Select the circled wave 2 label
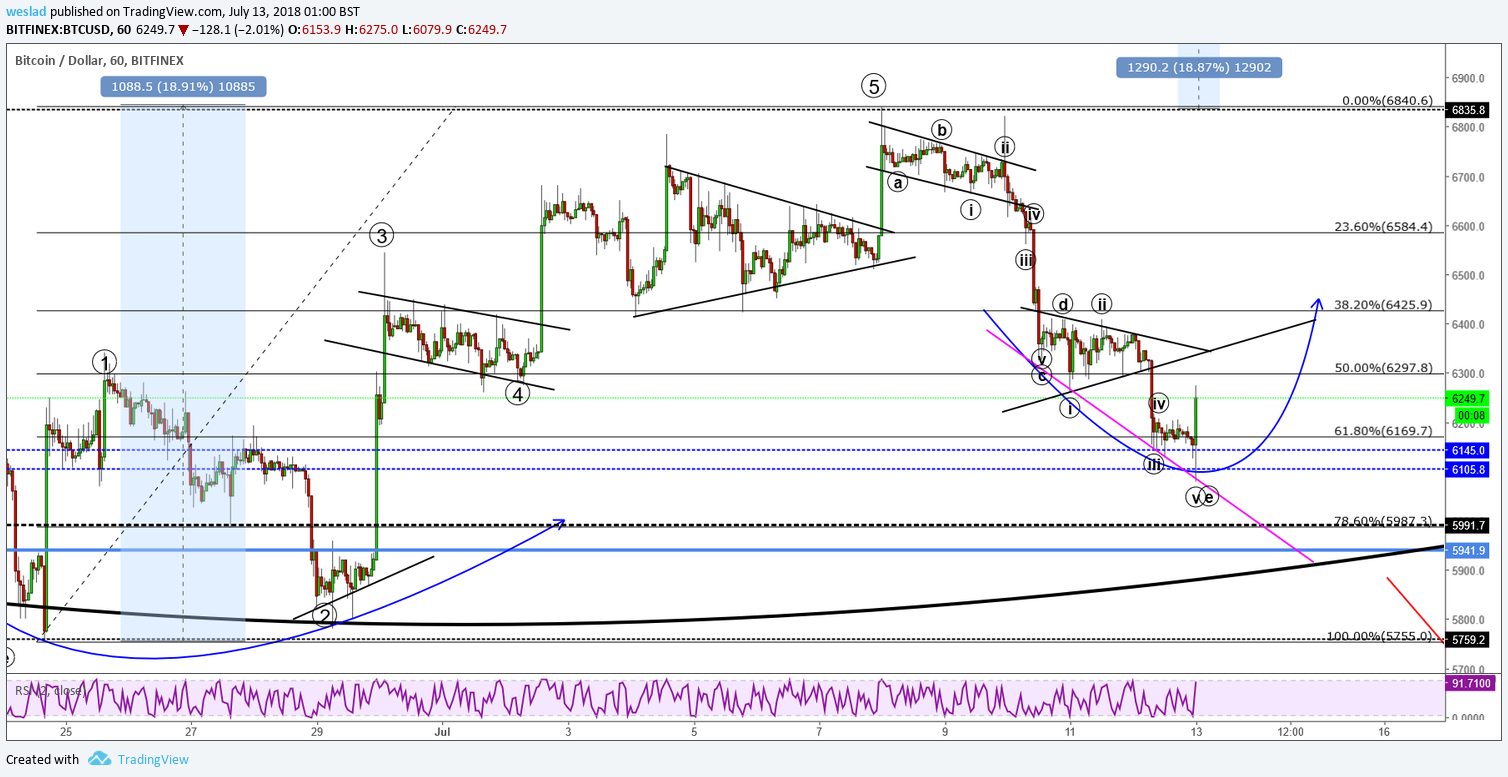Screen dimensions: 1508x777 tap(324, 615)
